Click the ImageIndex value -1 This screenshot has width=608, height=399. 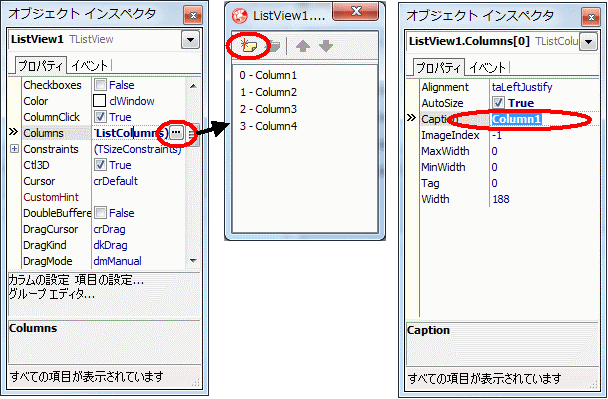[x=497, y=135]
